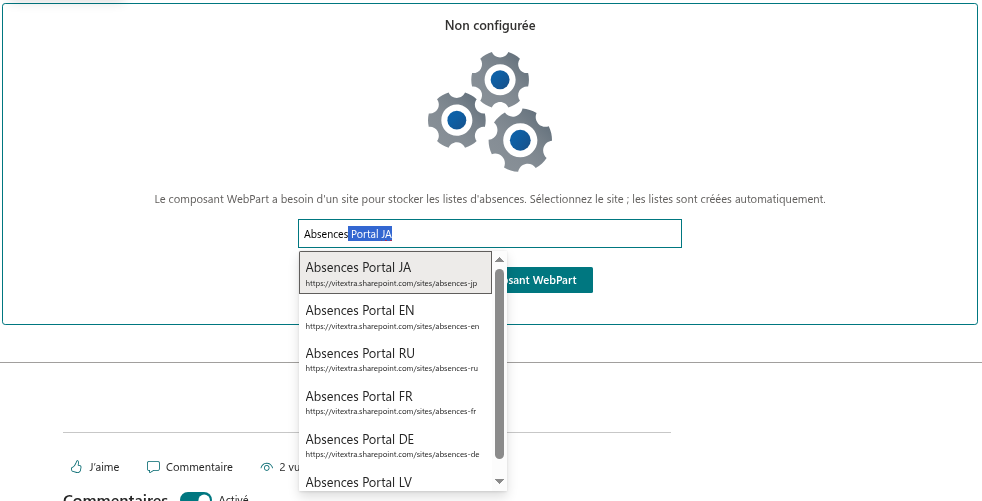Click the J'aime thumbs-up icon
The width and height of the screenshot is (982, 501).
76,467
